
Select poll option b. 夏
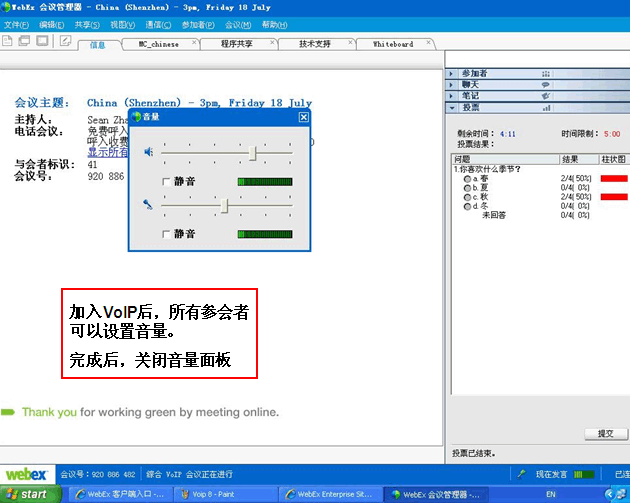(467, 188)
